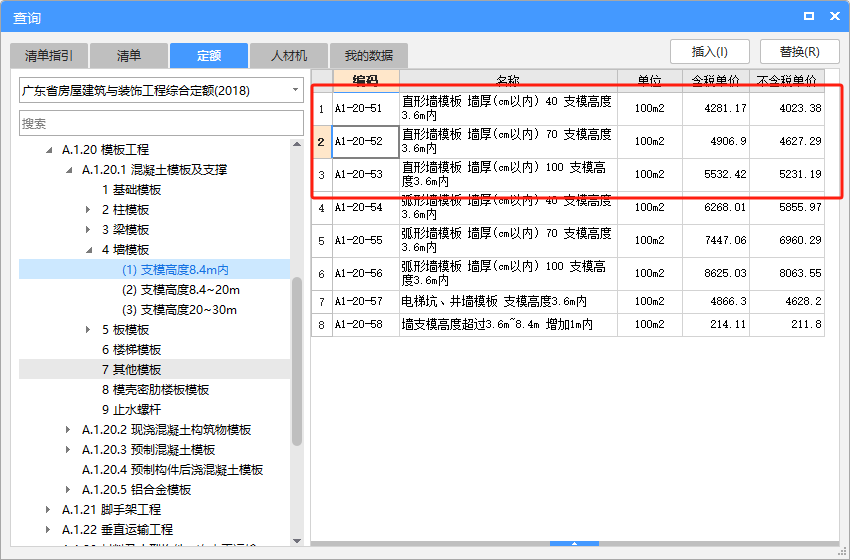Open the 人材机 tab
The width and height of the screenshot is (850, 560).
tap(289, 56)
